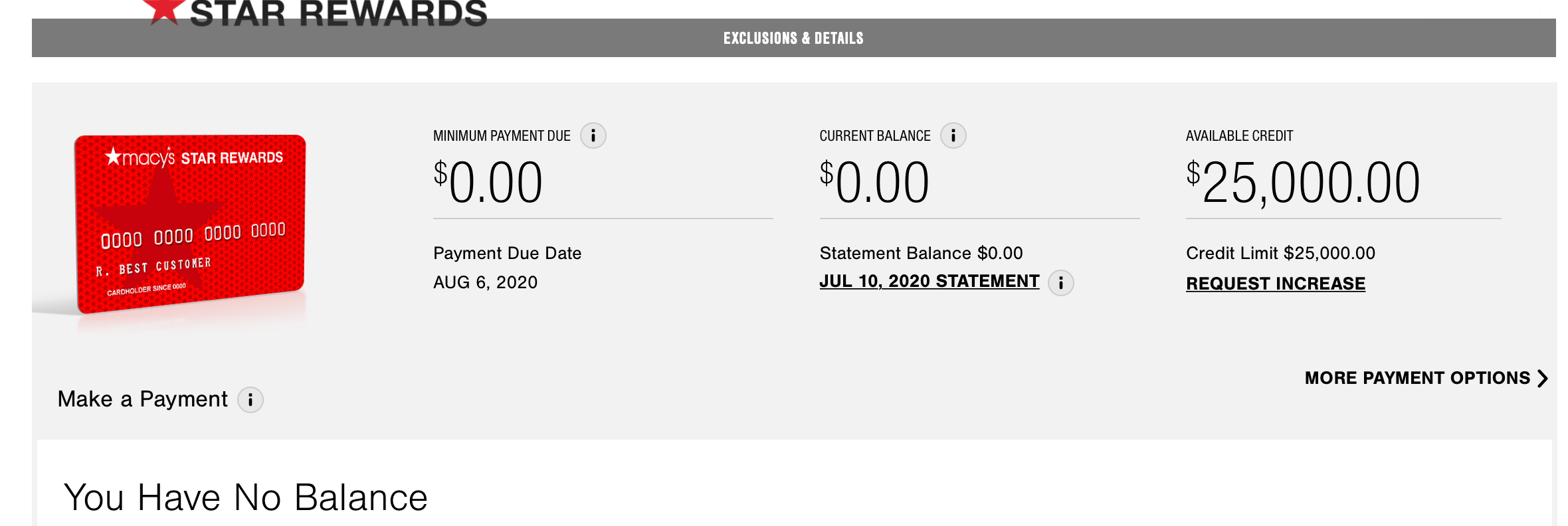1568x526 pixels.
Task: Click the Statement Balance $0.00 text
Action: tap(920, 253)
